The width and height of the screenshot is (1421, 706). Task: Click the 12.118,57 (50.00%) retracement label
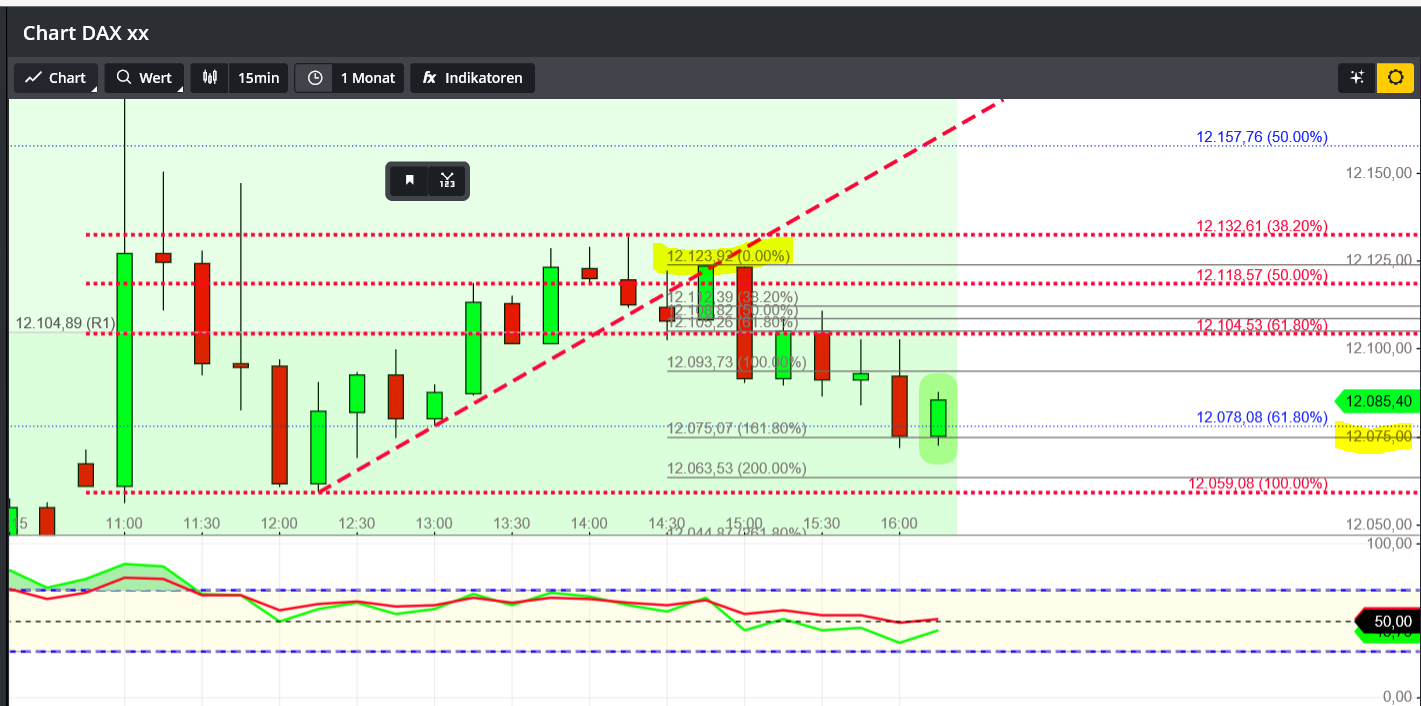[x=1262, y=275]
